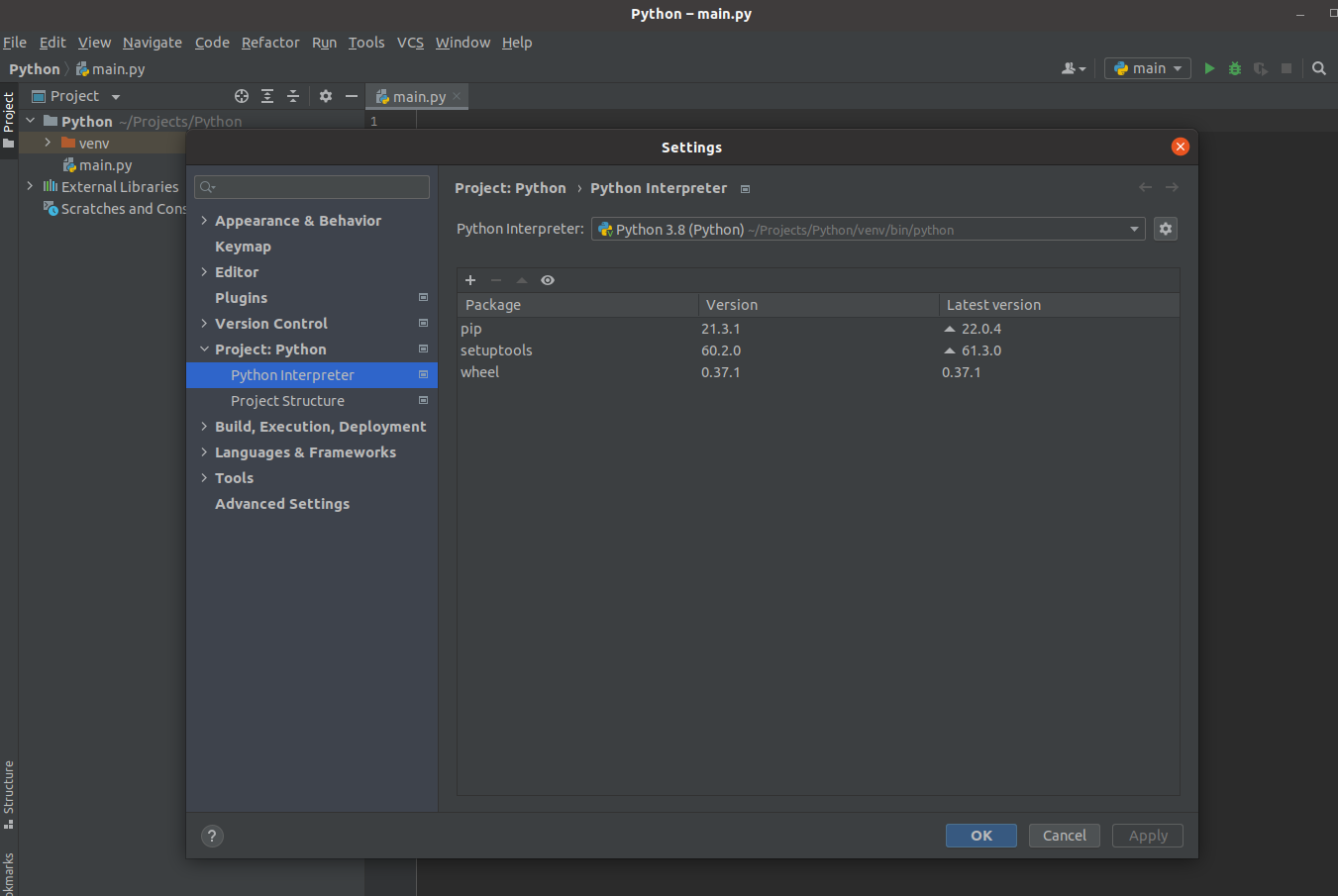
Task: Expand the Tools settings group
Action: coord(204,477)
